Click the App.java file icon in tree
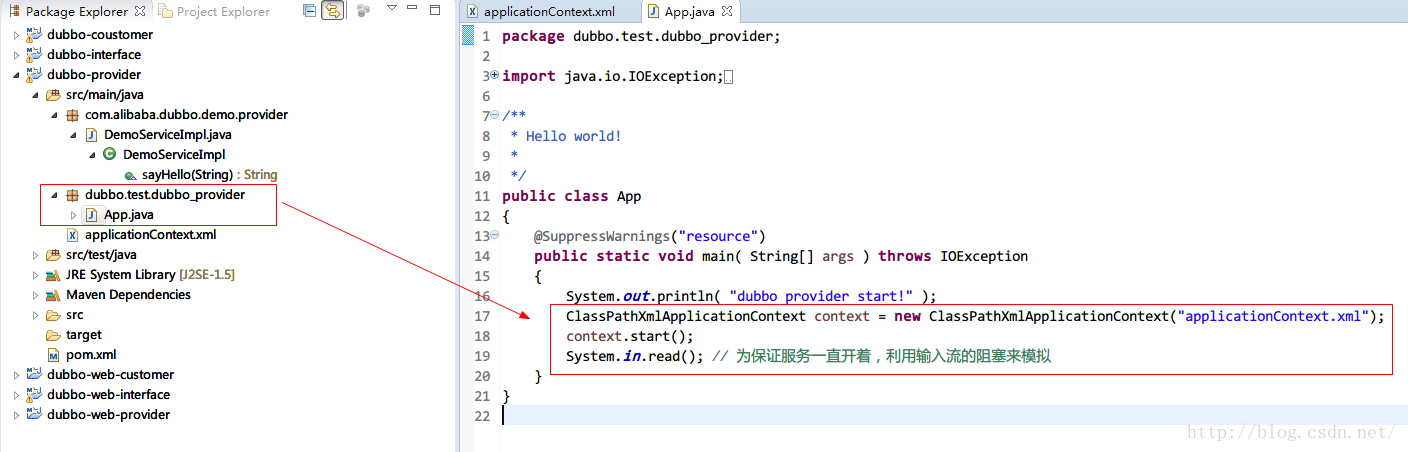 point(91,215)
